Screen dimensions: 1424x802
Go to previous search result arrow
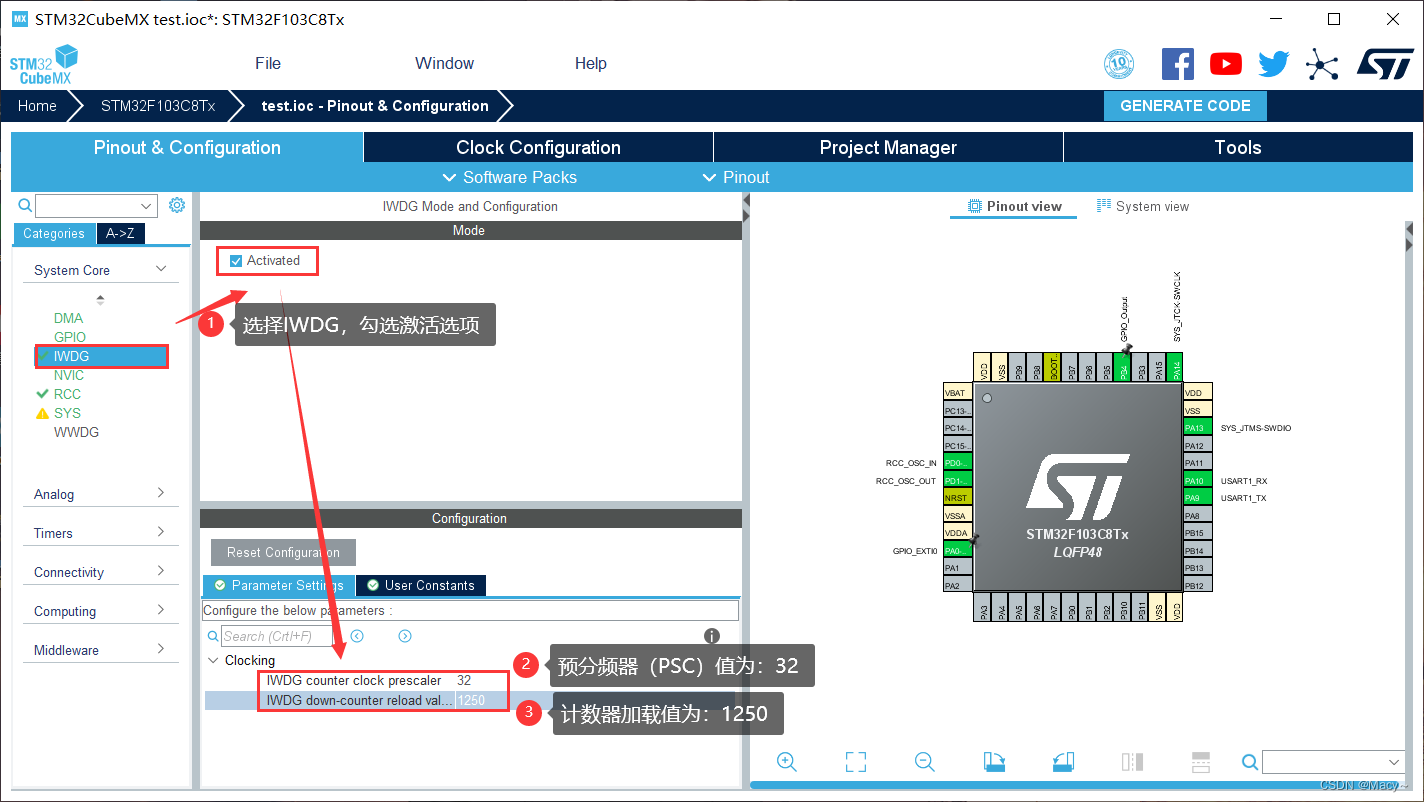click(x=357, y=636)
